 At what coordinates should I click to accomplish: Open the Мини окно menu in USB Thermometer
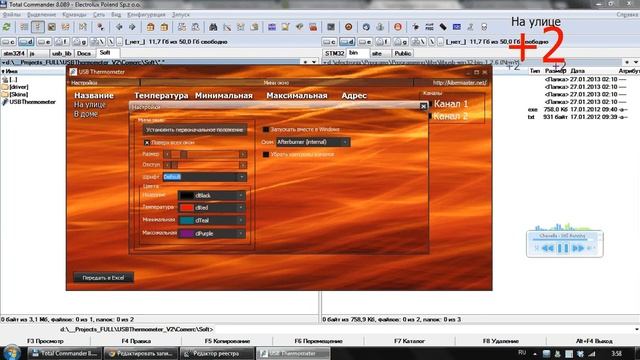(x=276, y=83)
